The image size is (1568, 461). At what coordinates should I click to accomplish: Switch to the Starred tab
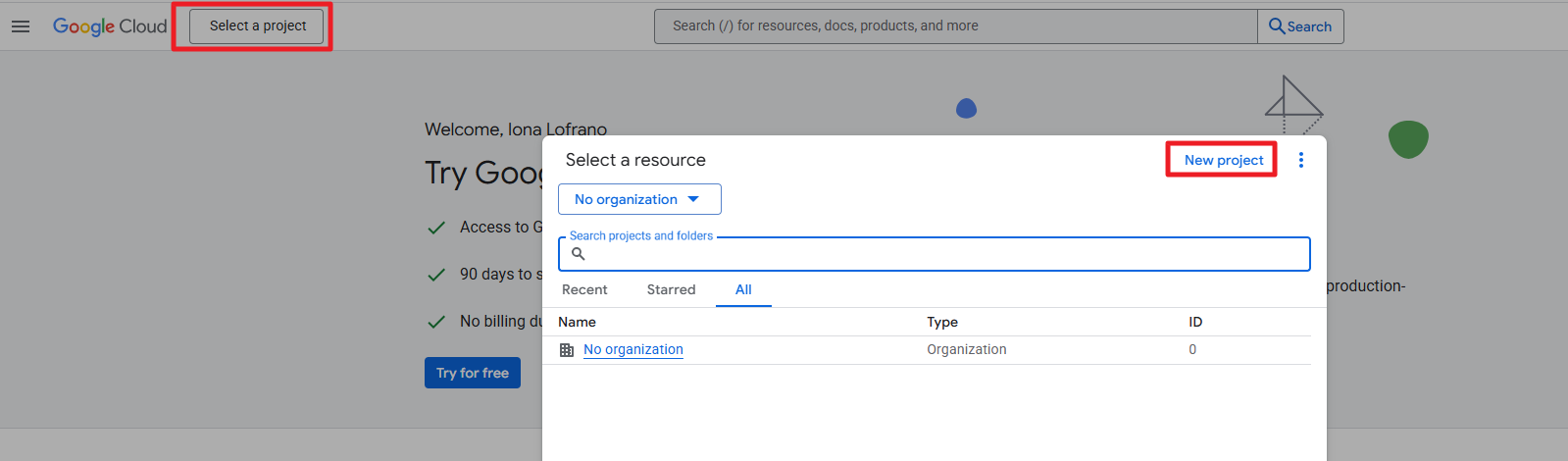pos(671,289)
